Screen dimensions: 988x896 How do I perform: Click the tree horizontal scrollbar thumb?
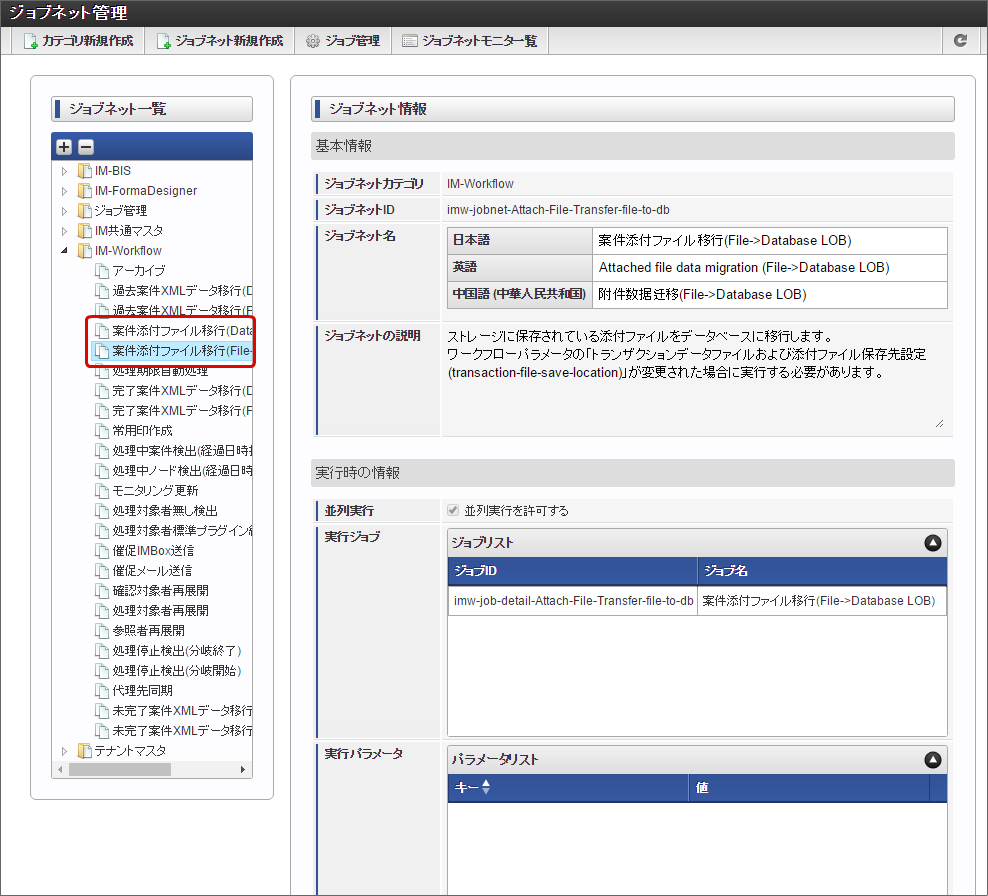point(120,769)
